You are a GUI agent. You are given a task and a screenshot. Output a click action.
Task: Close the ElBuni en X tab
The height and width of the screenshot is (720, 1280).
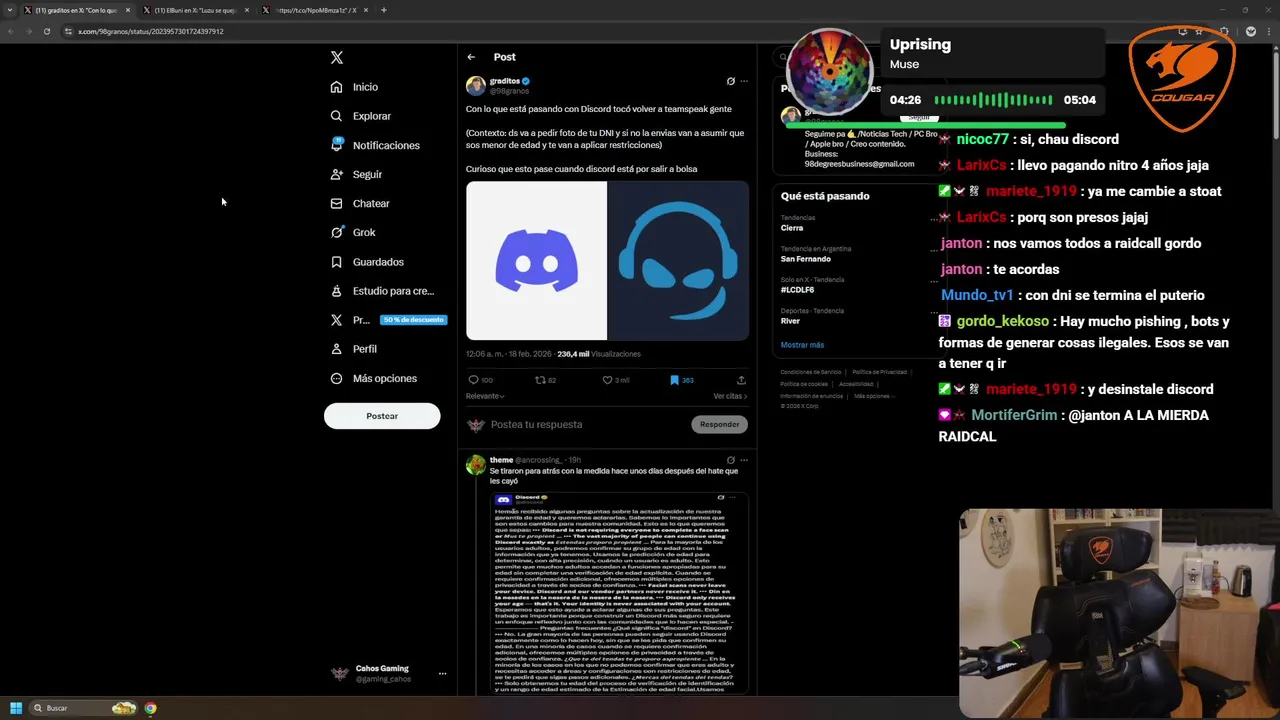(246, 10)
